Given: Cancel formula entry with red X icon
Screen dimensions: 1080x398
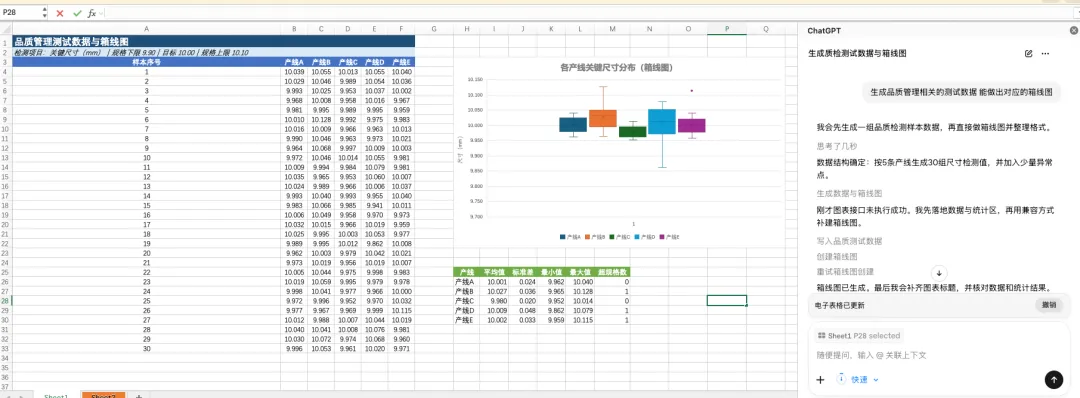Looking at the screenshot, I should pyautogui.click(x=60, y=13).
